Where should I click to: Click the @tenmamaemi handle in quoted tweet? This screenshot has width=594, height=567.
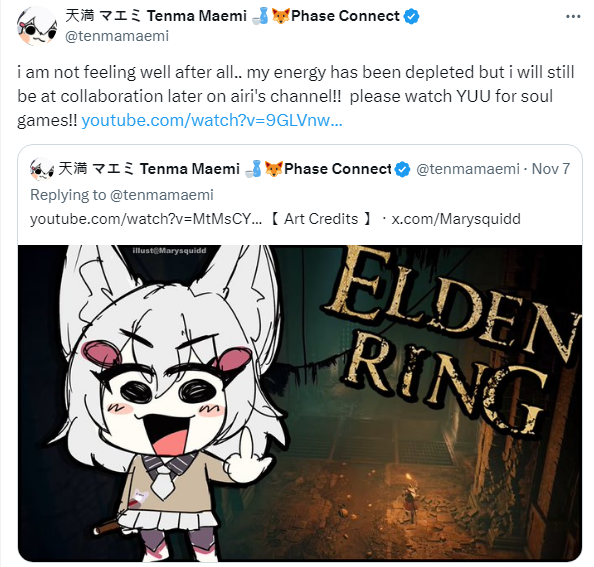[468, 169]
